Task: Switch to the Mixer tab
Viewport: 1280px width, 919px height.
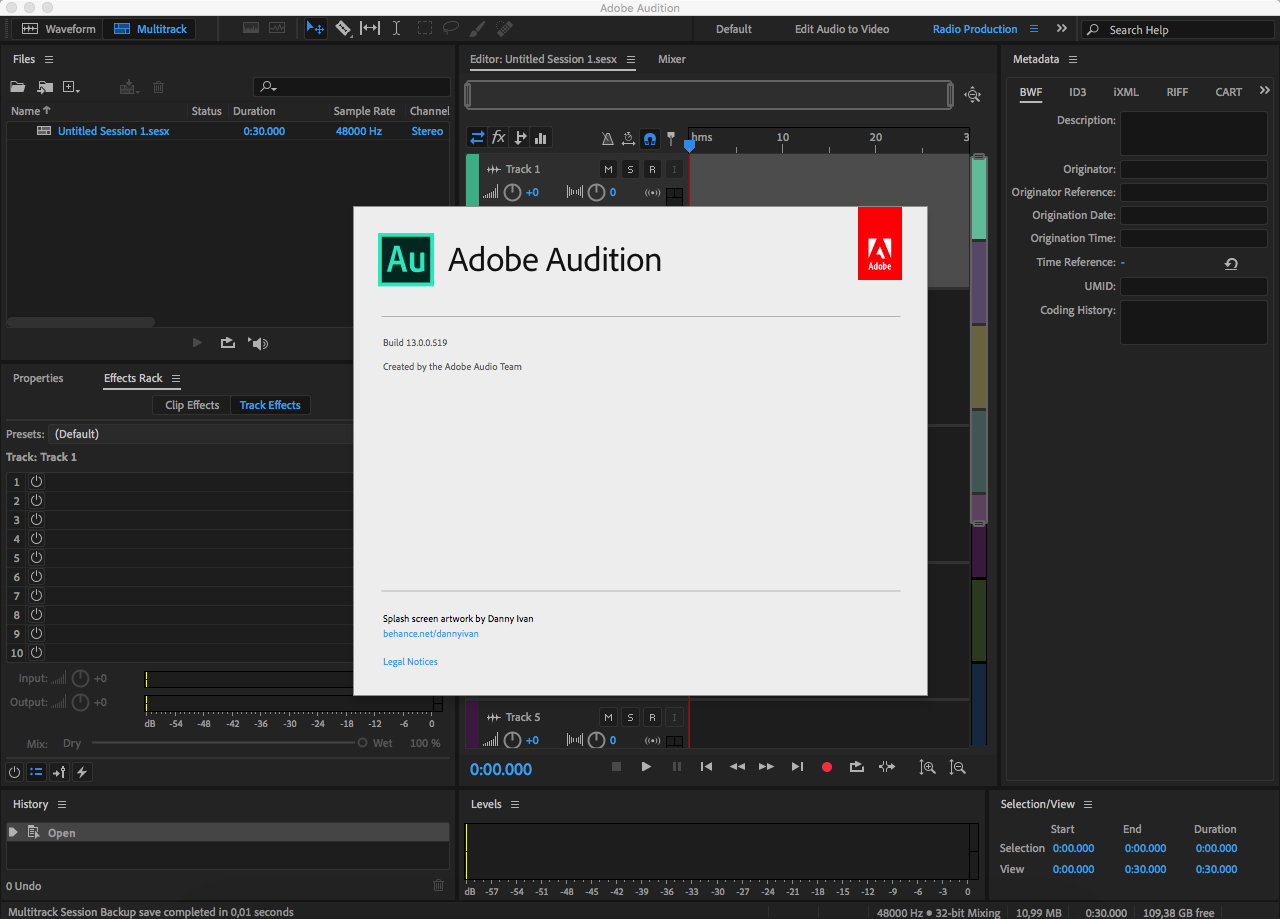Action: click(672, 59)
